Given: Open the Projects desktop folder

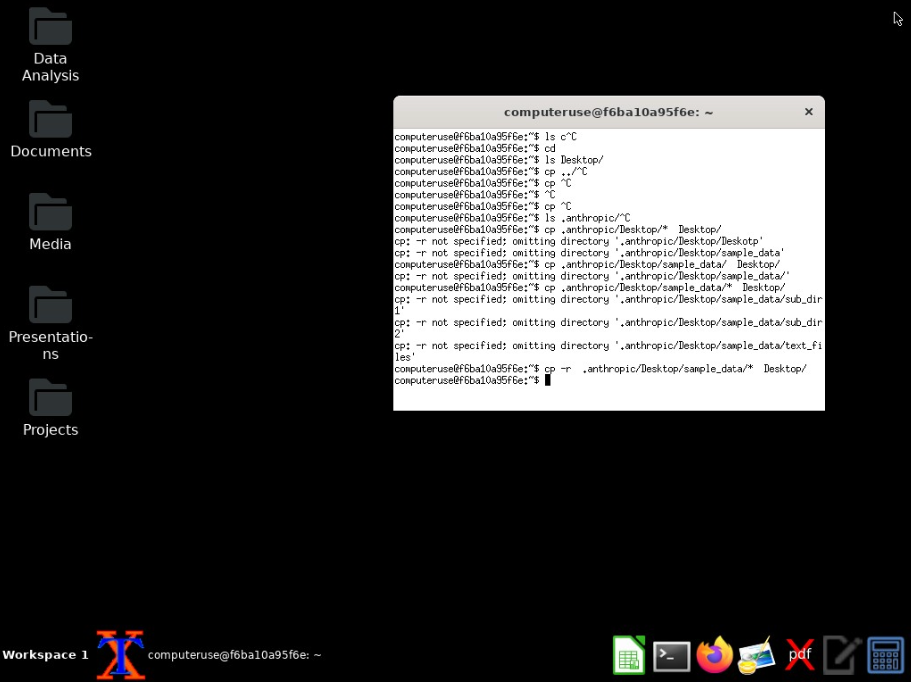Looking at the screenshot, I should click(x=50, y=408).
